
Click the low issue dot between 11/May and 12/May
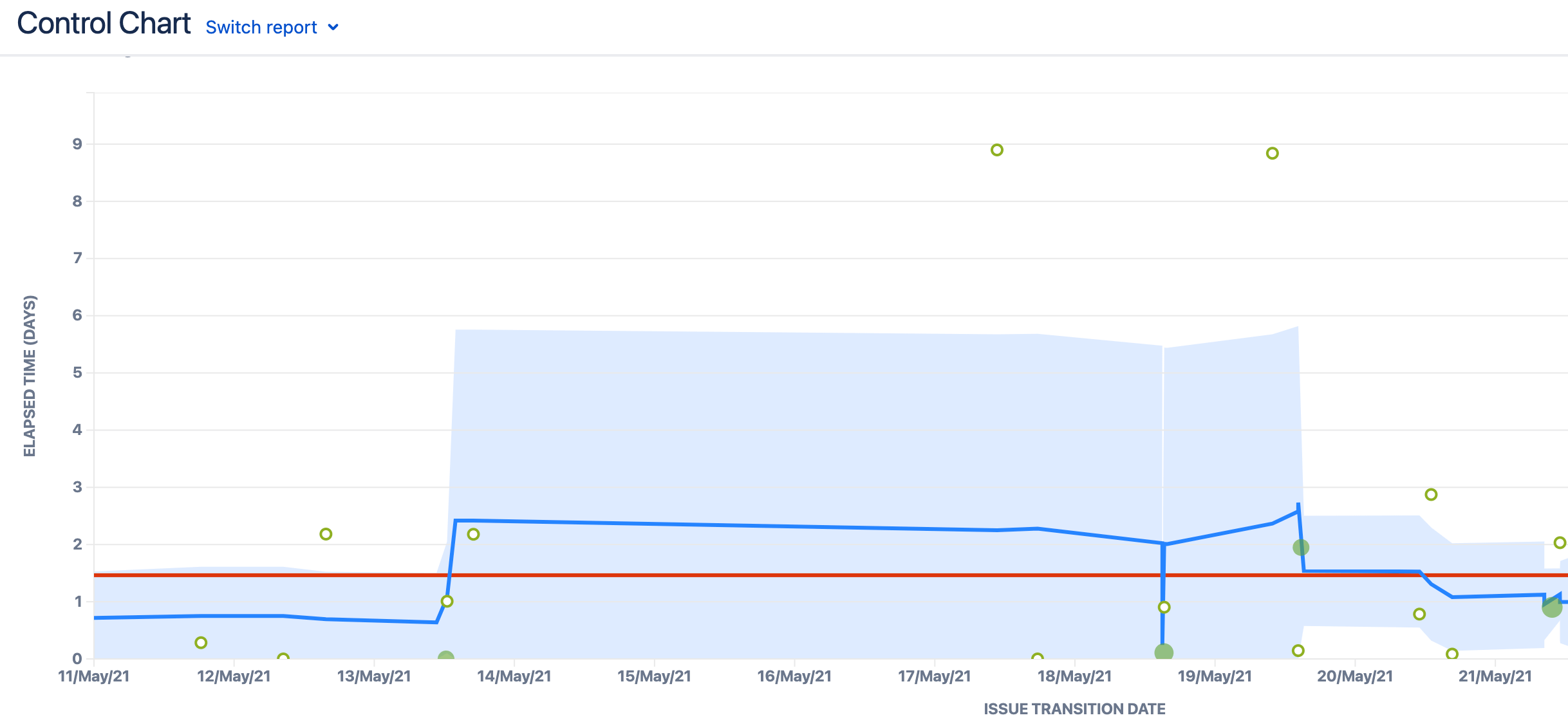click(201, 642)
